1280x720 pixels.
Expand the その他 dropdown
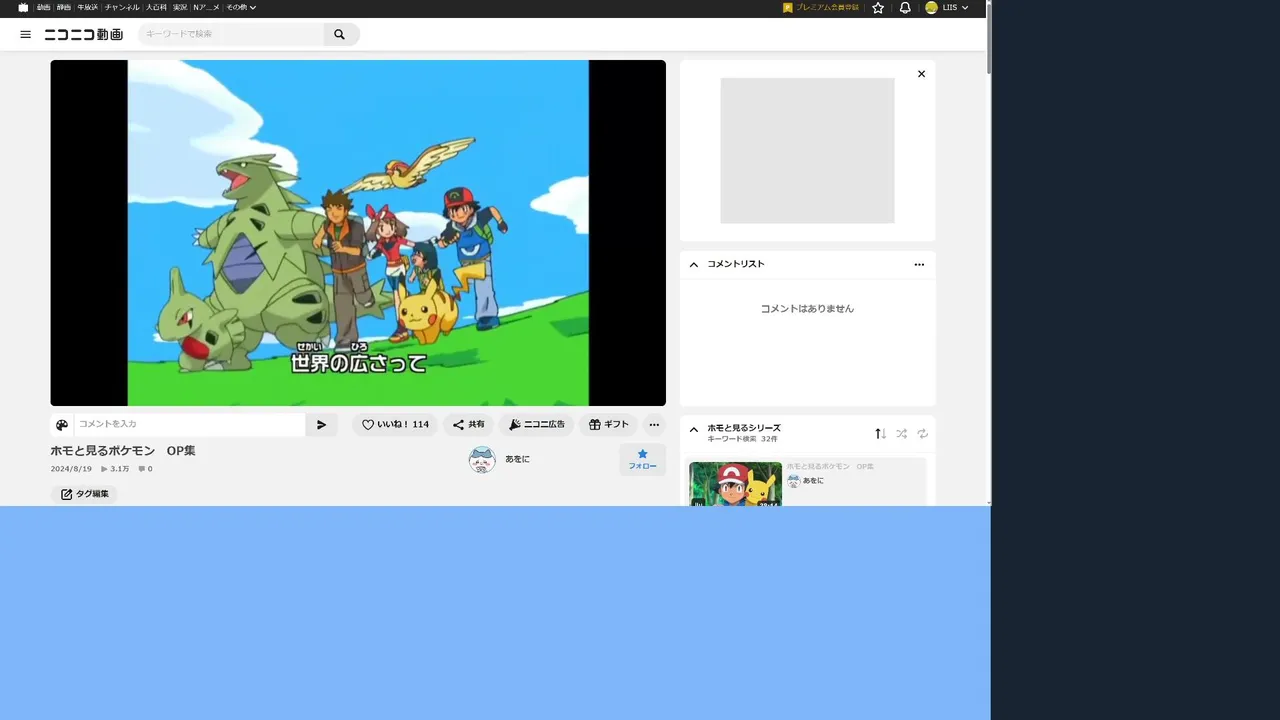click(x=241, y=7)
